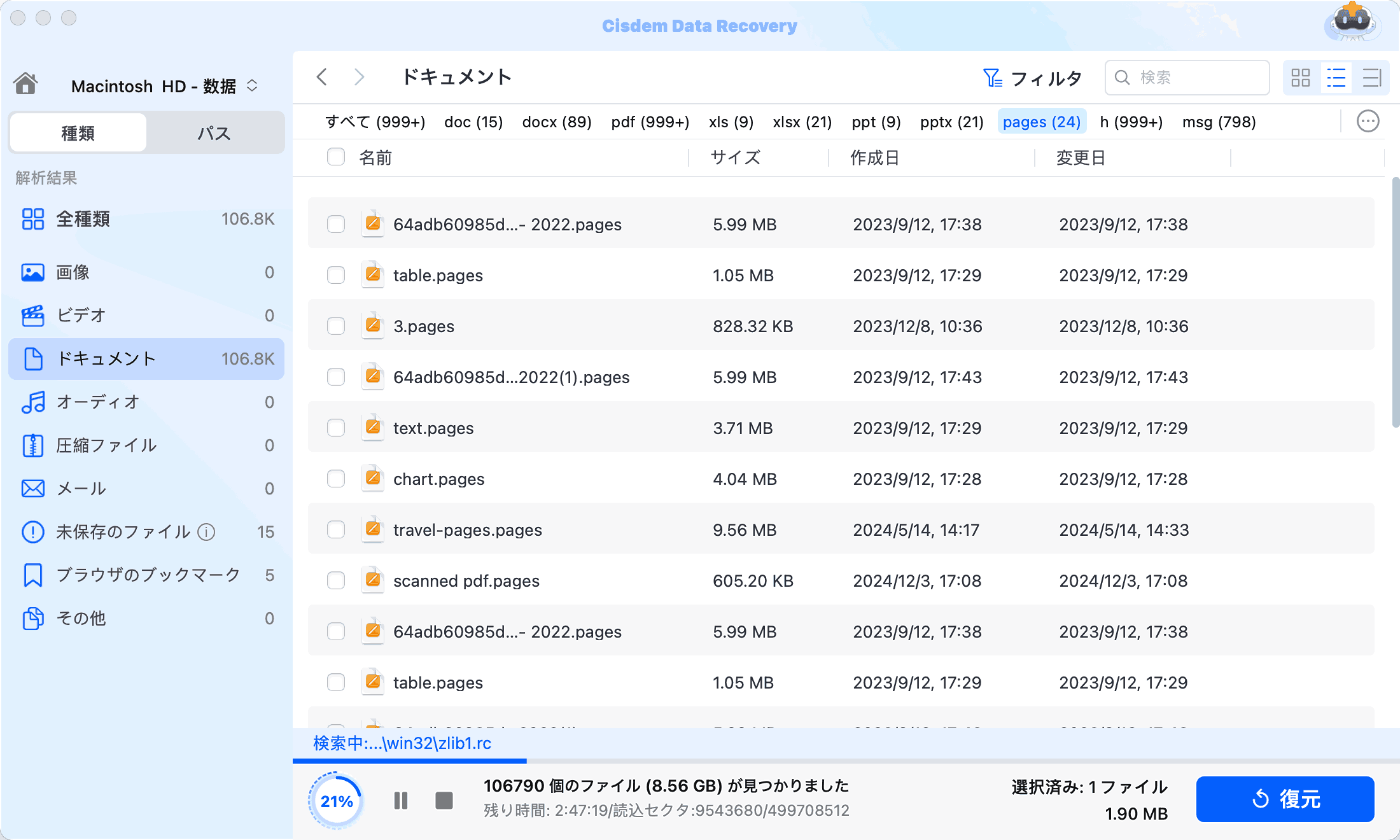Click the 2024/5/14, 14:33 modified date cell
The height and width of the screenshot is (840, 1400).
pyautogui.click(x=1124, y=529)
